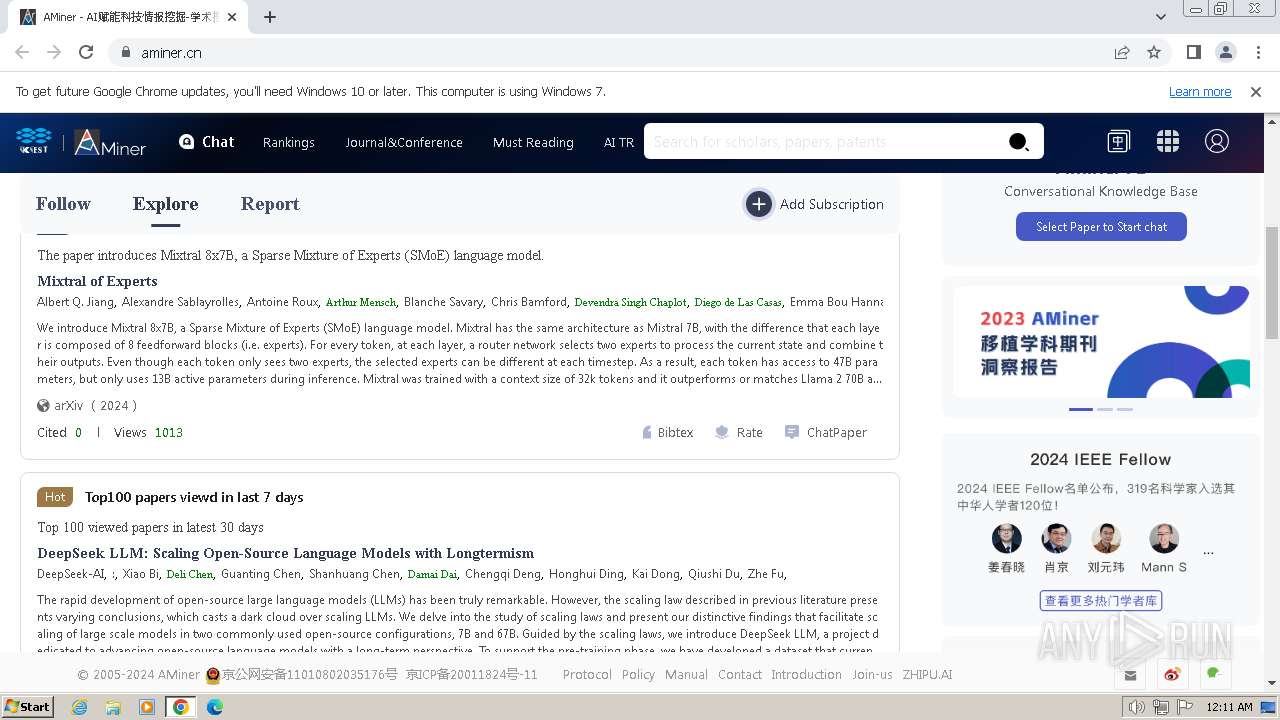
Task: Click the email icon in footer
Action: point(1130,675)
